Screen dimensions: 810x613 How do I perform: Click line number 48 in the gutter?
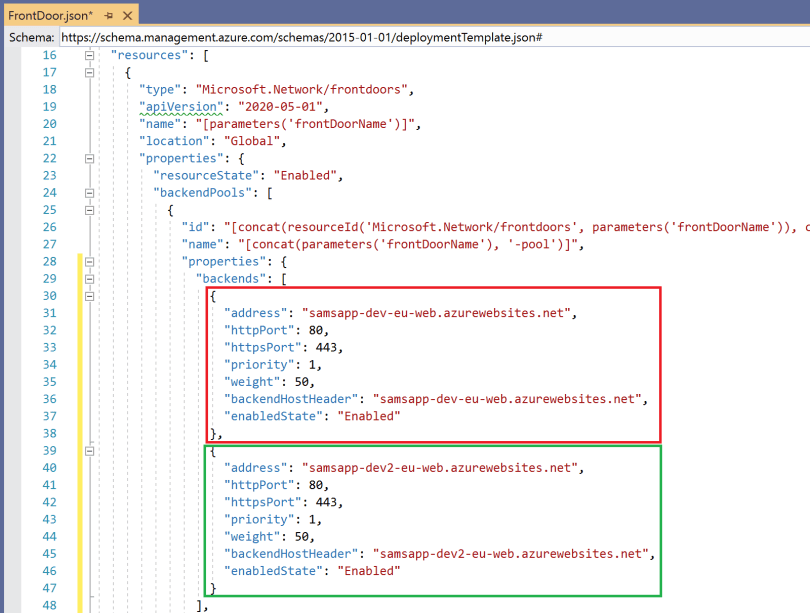pyautogui.click(x=50, y=605)
